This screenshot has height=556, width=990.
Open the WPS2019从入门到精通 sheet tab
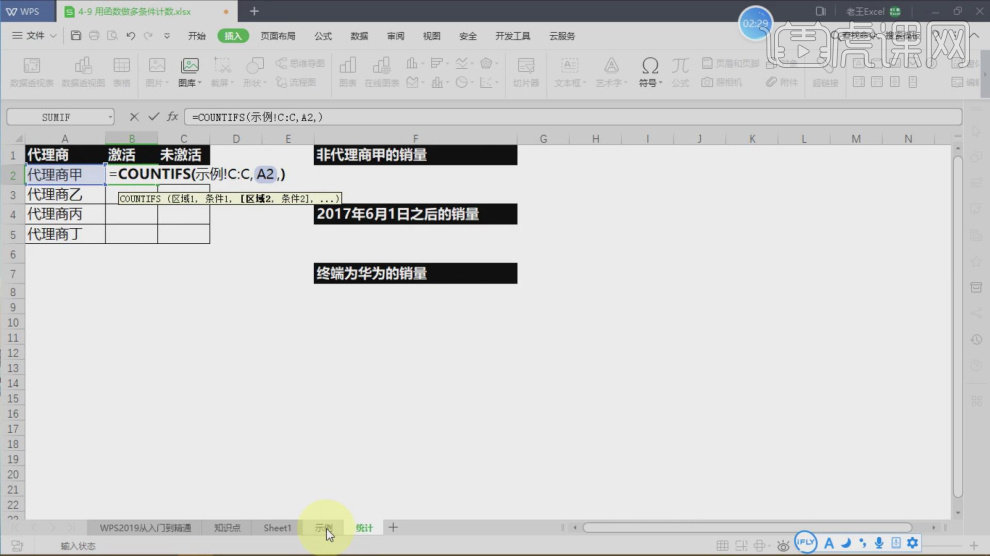145,528
